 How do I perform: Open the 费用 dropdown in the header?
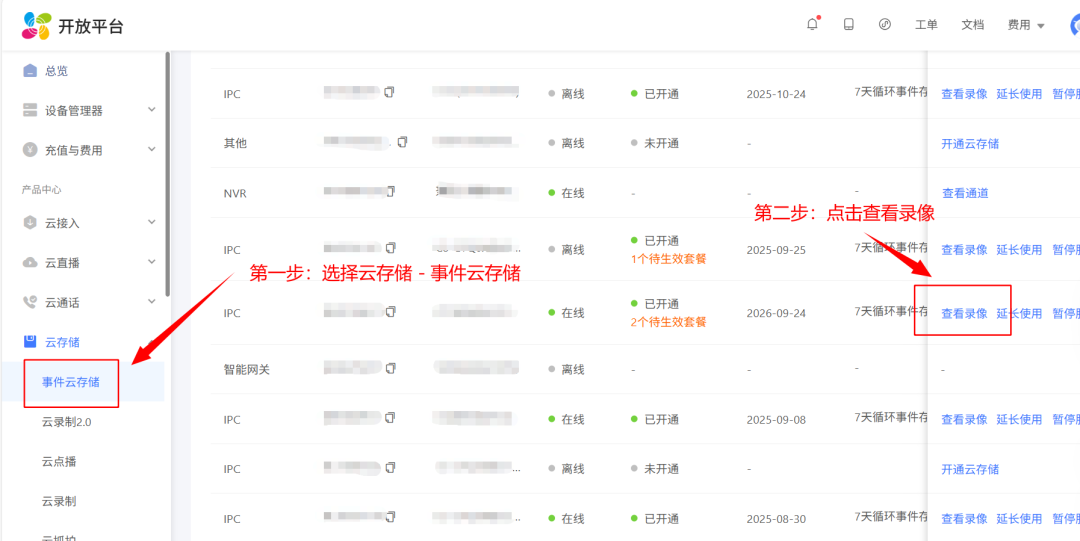(1026, 25)
